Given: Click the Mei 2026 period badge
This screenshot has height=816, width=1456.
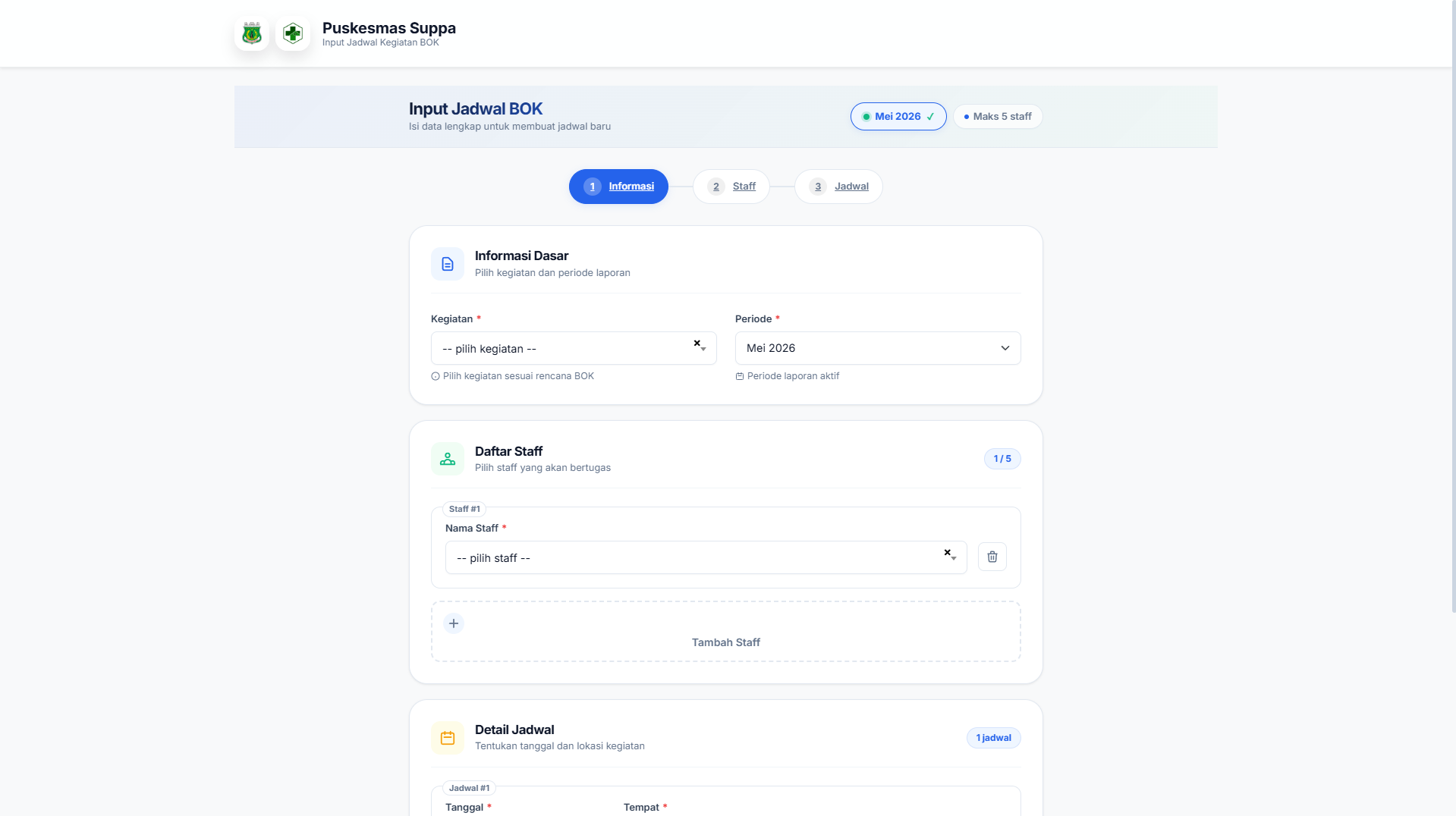Looking at the screenshot, I should tap(898, 117).
